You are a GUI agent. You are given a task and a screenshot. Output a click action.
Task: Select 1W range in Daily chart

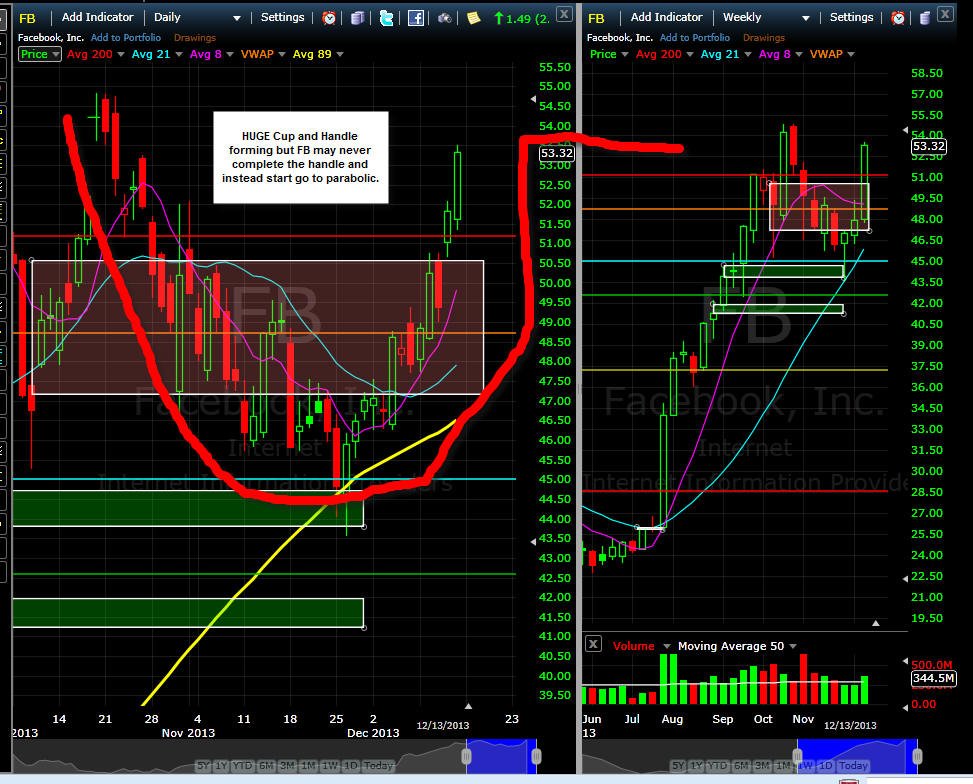[x=330, y=765]
